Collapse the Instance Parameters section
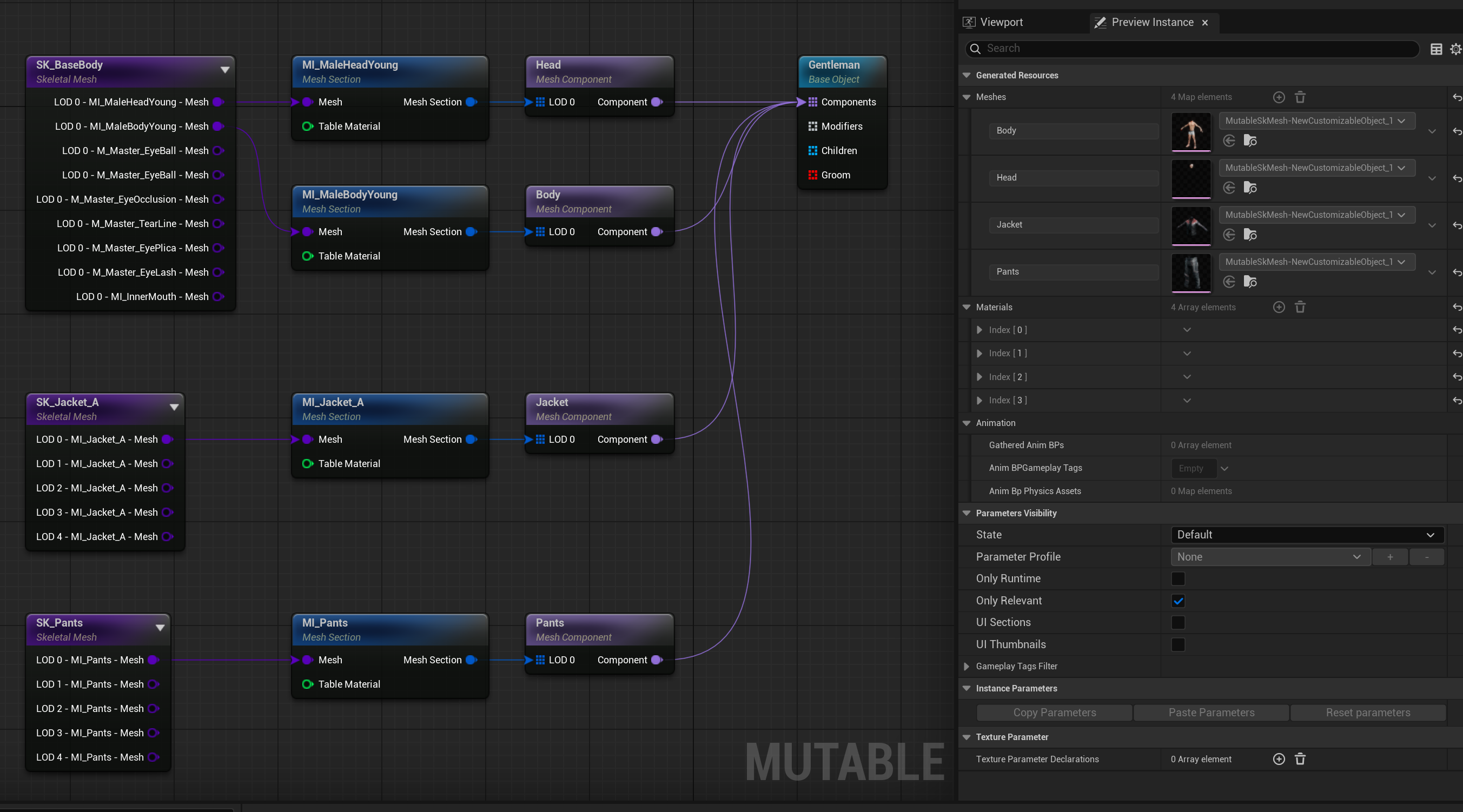The image size is (1463, 812). click(966, 689)
